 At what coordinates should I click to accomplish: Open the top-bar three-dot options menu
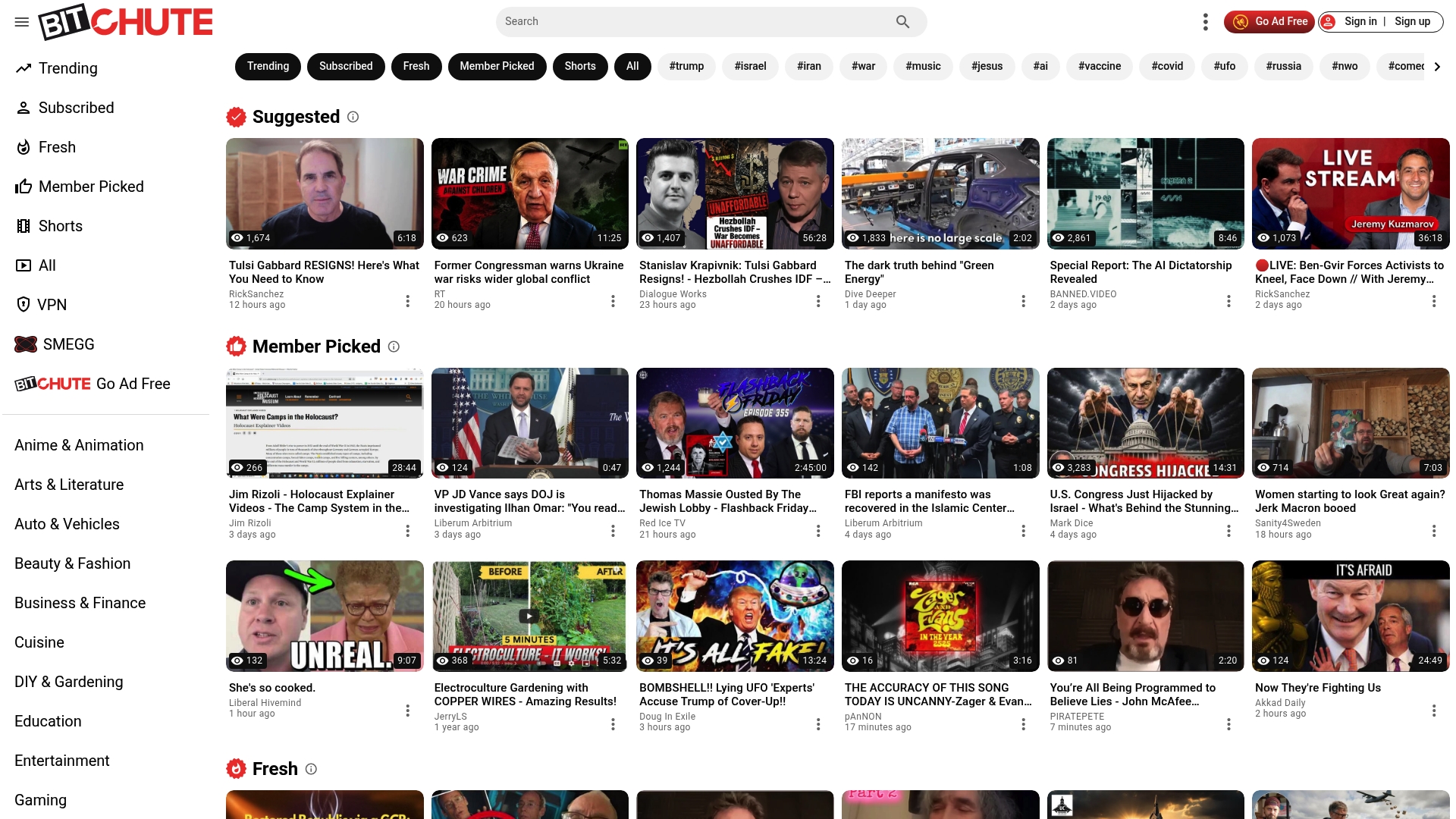[x=1205, y=22]
